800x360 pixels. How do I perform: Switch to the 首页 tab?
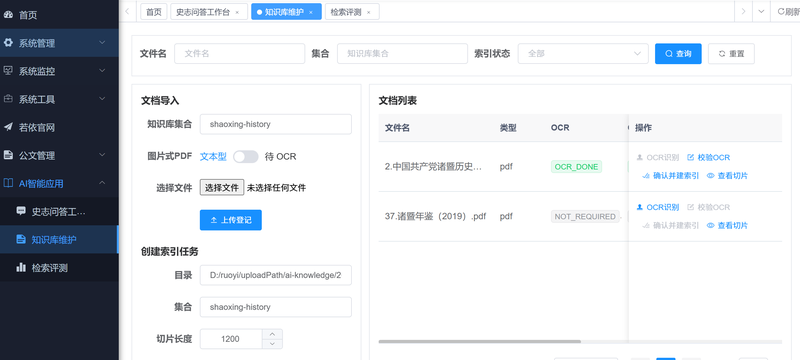pos(154,12)
